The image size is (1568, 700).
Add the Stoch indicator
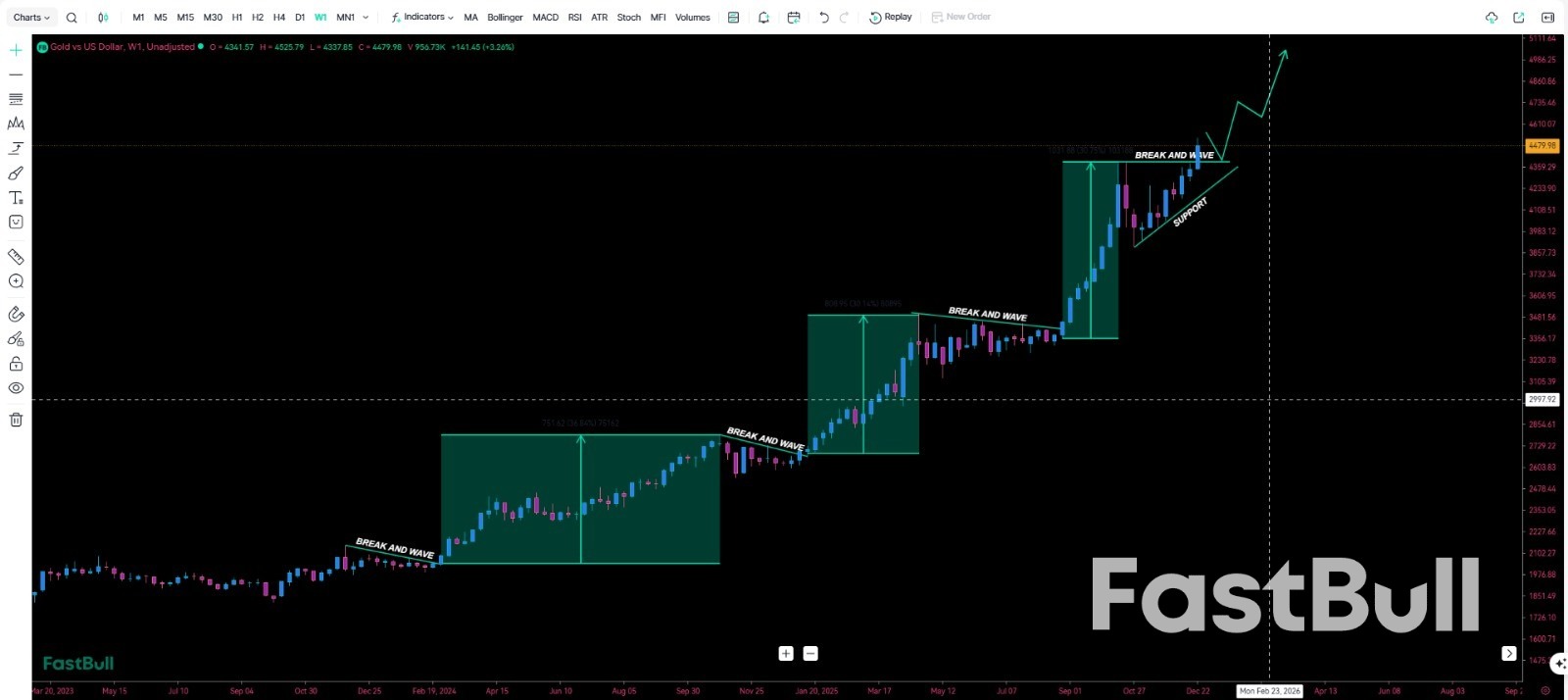[629, 17]
